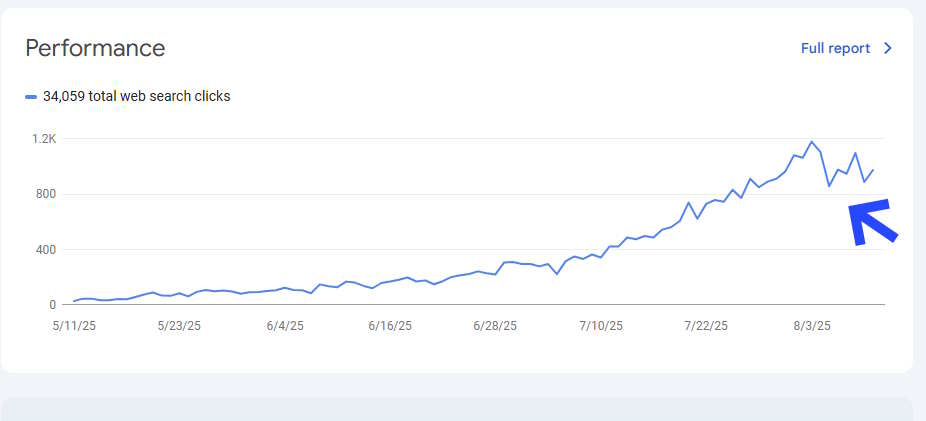Click the blue legend marker for web clicks
This screenshot has height=421, width=926.
tap(31, 97)
